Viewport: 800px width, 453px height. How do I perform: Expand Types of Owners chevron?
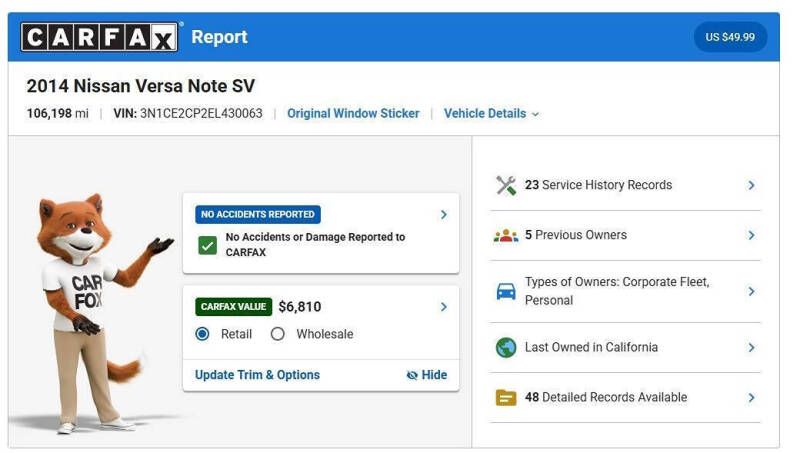[x=751, y=291]
